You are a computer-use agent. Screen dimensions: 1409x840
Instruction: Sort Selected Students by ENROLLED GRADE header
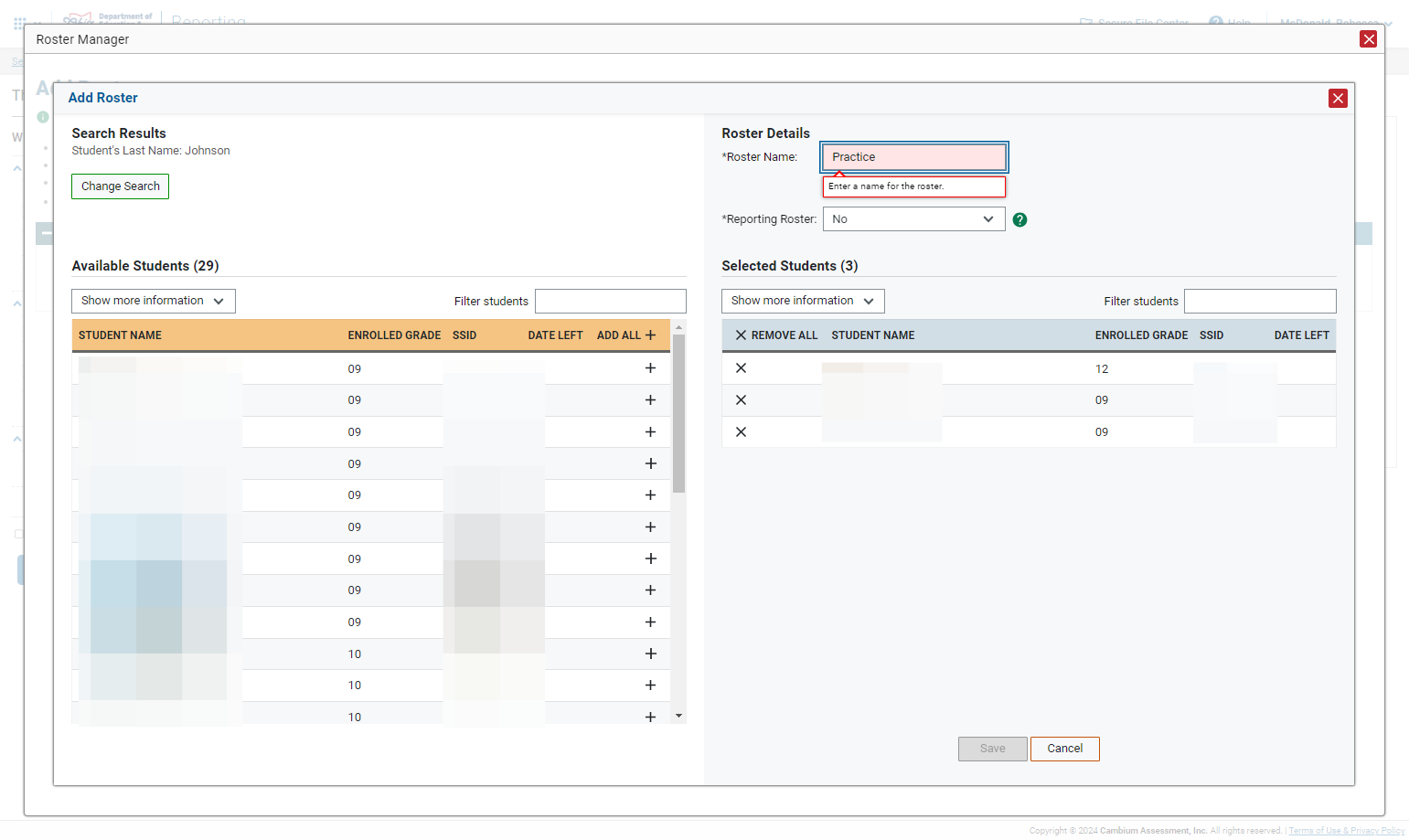pos(1141,335)
